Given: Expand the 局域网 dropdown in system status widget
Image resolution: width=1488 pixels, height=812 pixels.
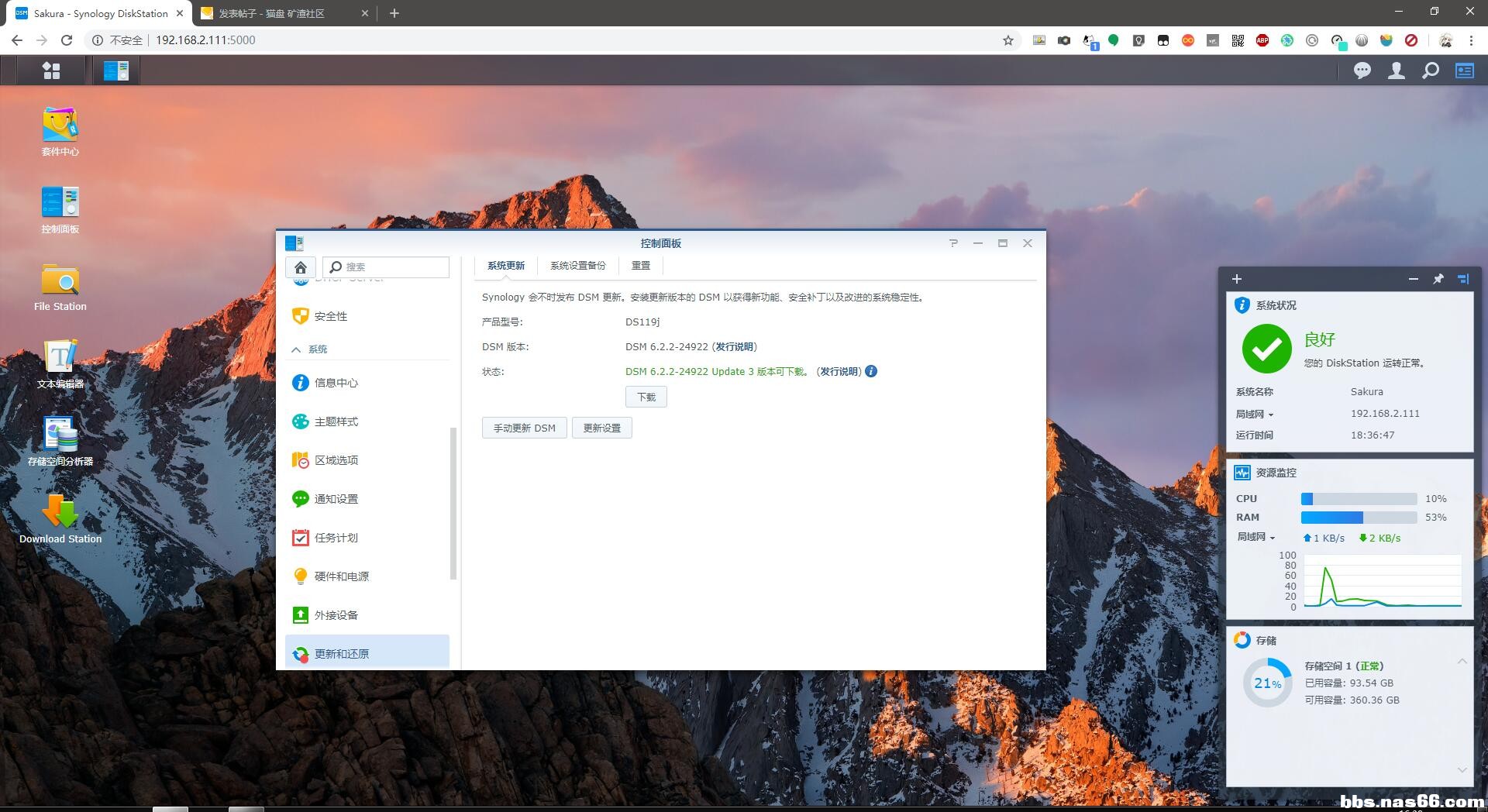Looking at the screenshot, I should click(x=1255, y=414).
